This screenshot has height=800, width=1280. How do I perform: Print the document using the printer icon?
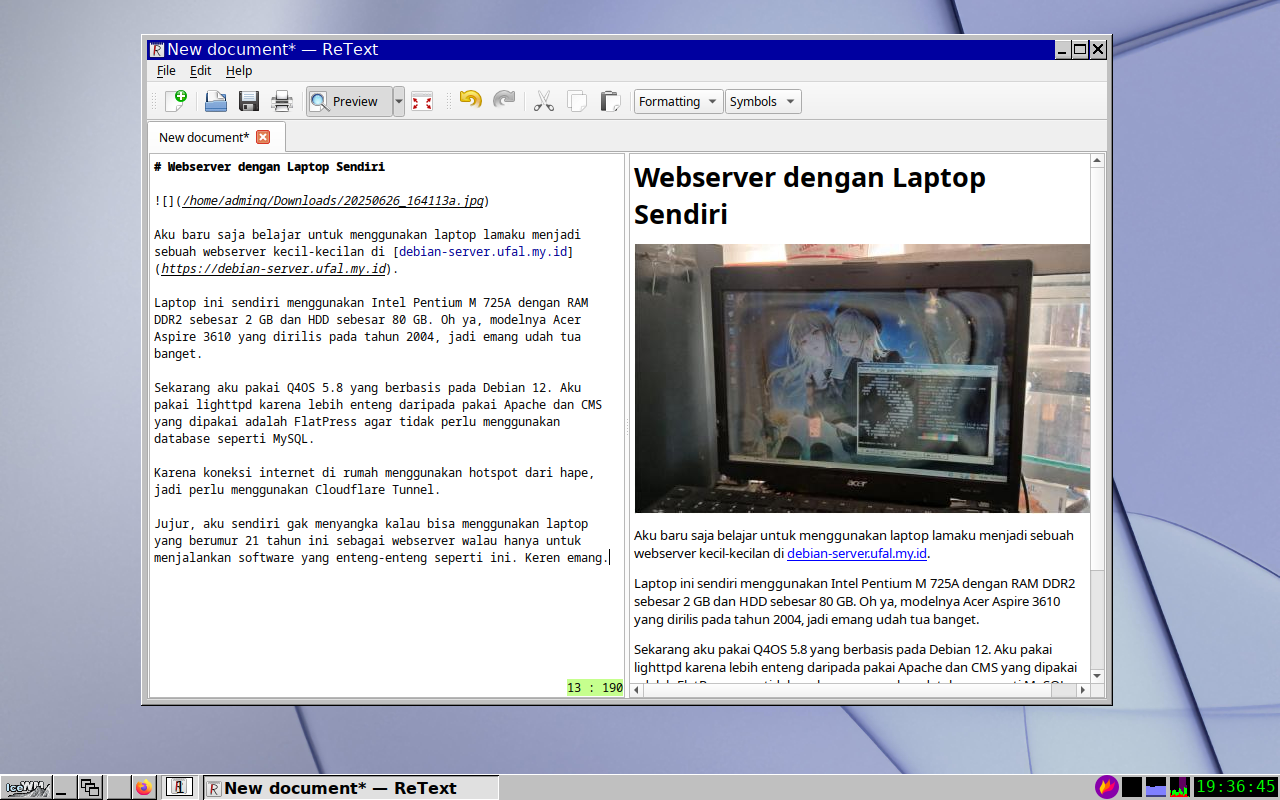tap(282, 101)
